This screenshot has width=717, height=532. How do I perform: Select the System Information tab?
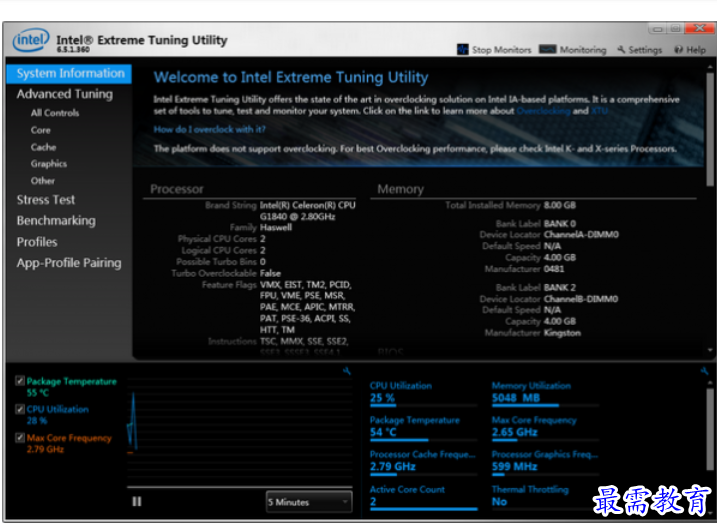[x=69, y=74]
